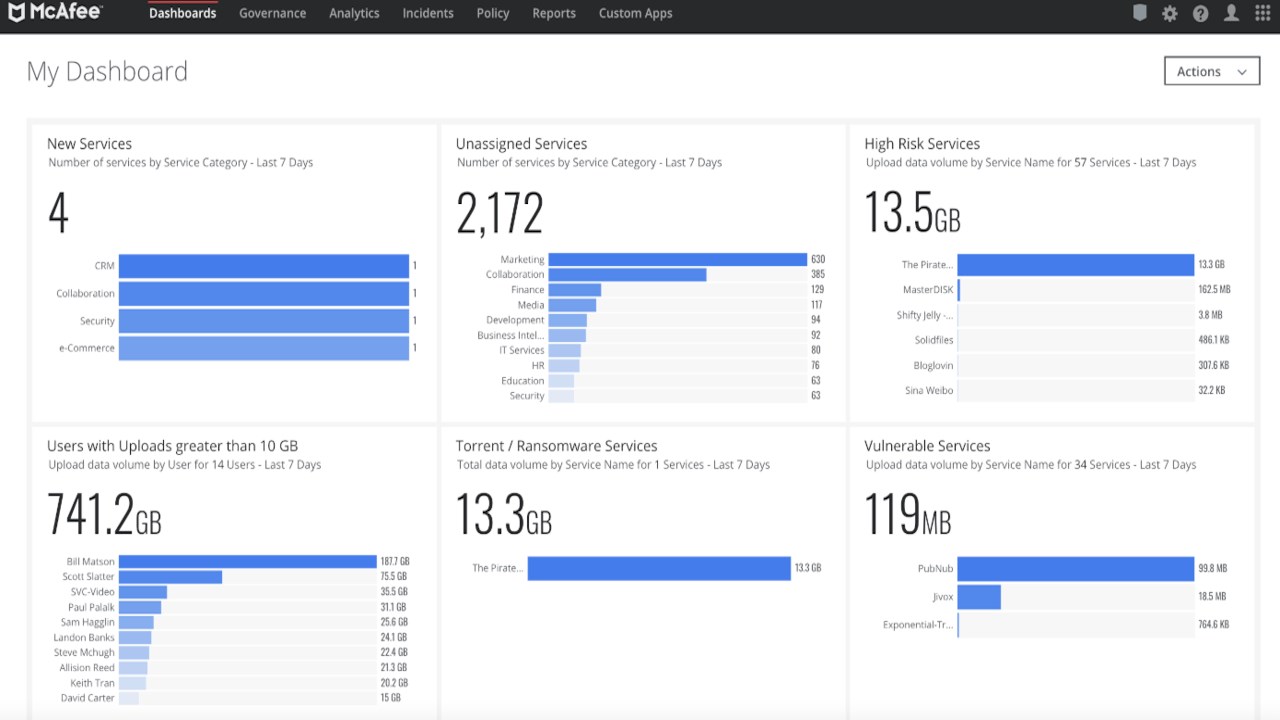Click the Bill Matson upload bar

[248, 562]
